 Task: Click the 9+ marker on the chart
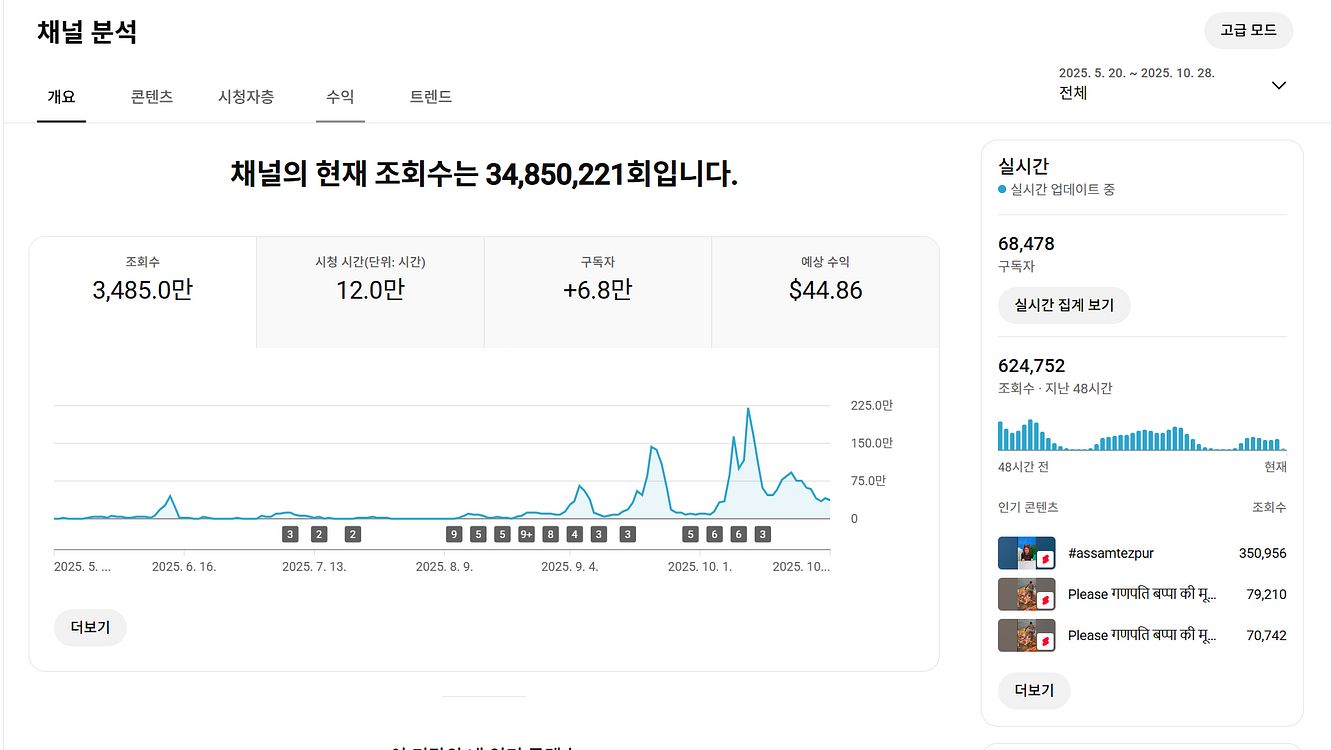click(x=525, y=534)
